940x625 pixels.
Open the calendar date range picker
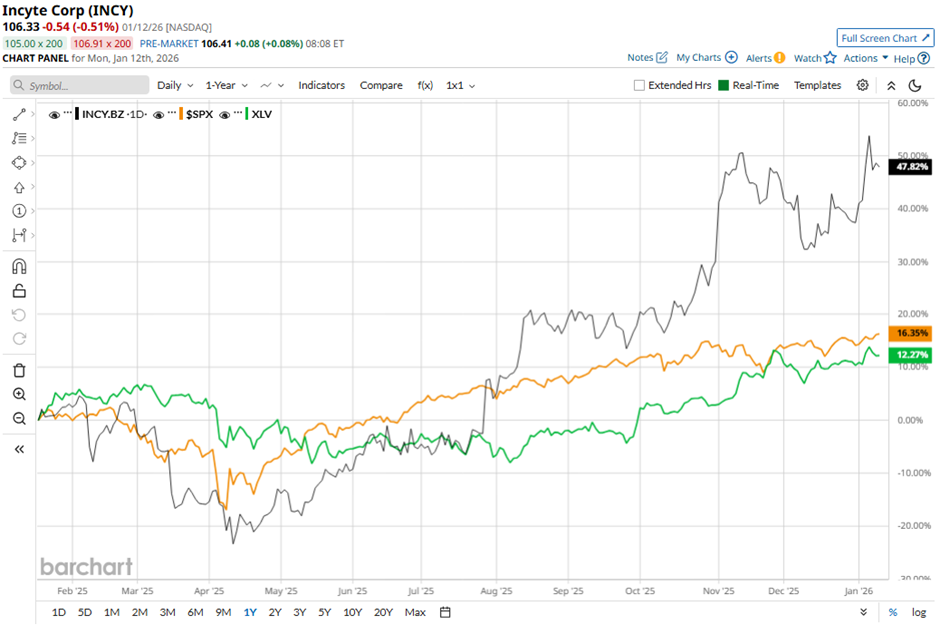click(x=446, y=612)
